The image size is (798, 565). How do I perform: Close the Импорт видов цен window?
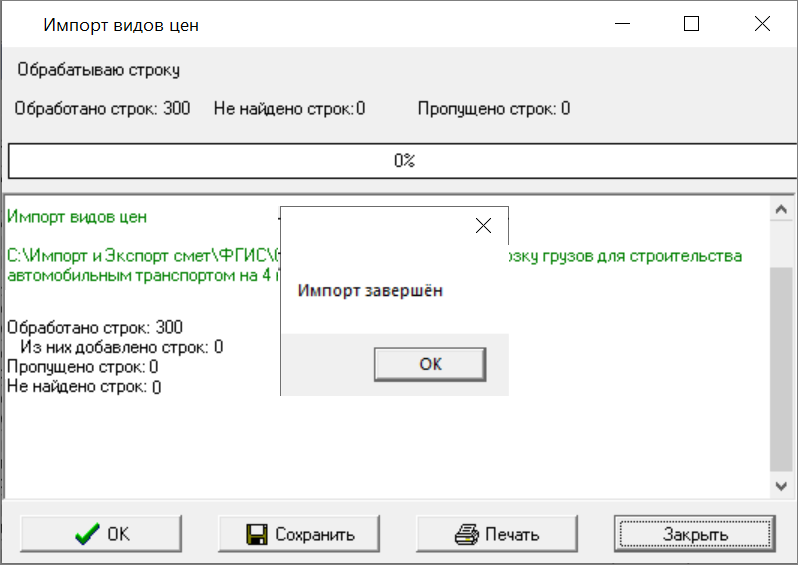tap(762, 23)
